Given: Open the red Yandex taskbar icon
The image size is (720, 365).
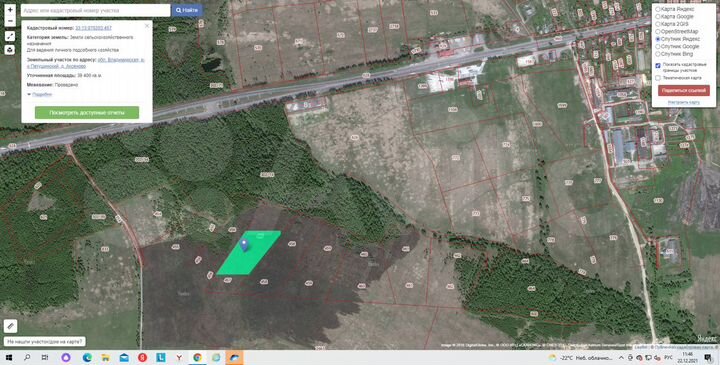Looking at the screenshot, I should [x=142, y=358].
